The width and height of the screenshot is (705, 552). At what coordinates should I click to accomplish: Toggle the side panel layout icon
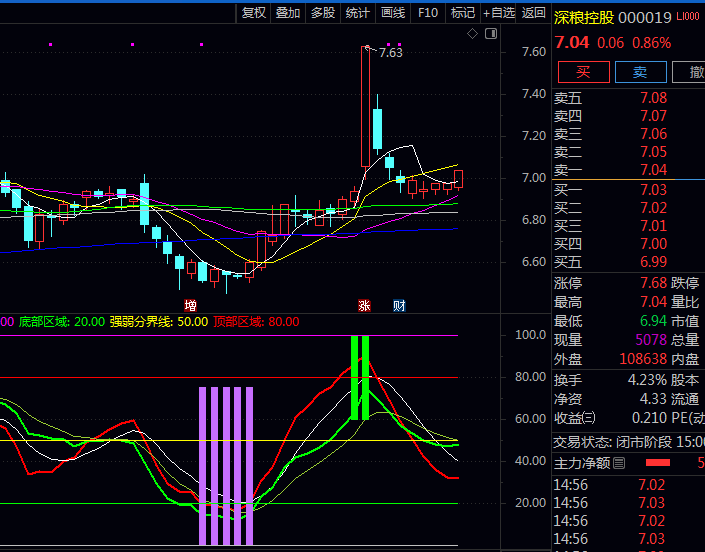491,34
